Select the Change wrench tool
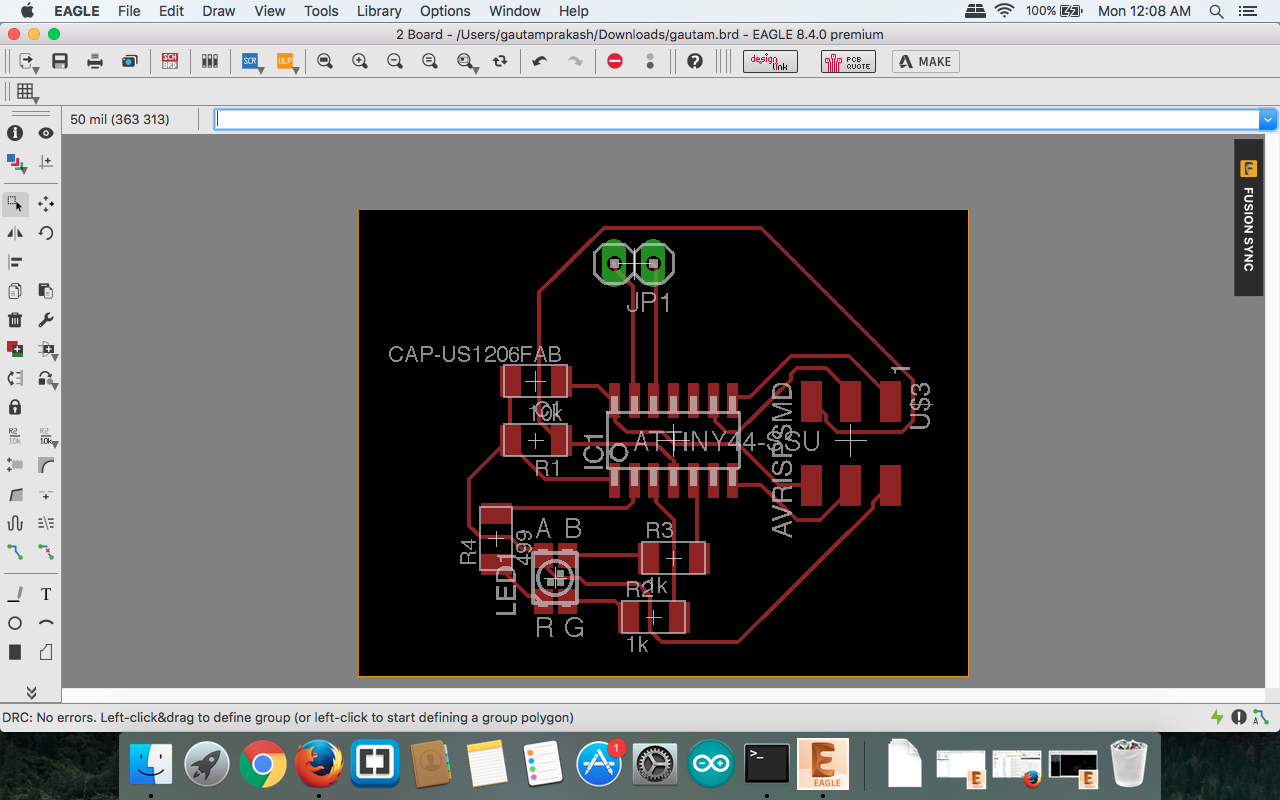The width and height of the screenshot is (1280, 800). click(46, 320)
